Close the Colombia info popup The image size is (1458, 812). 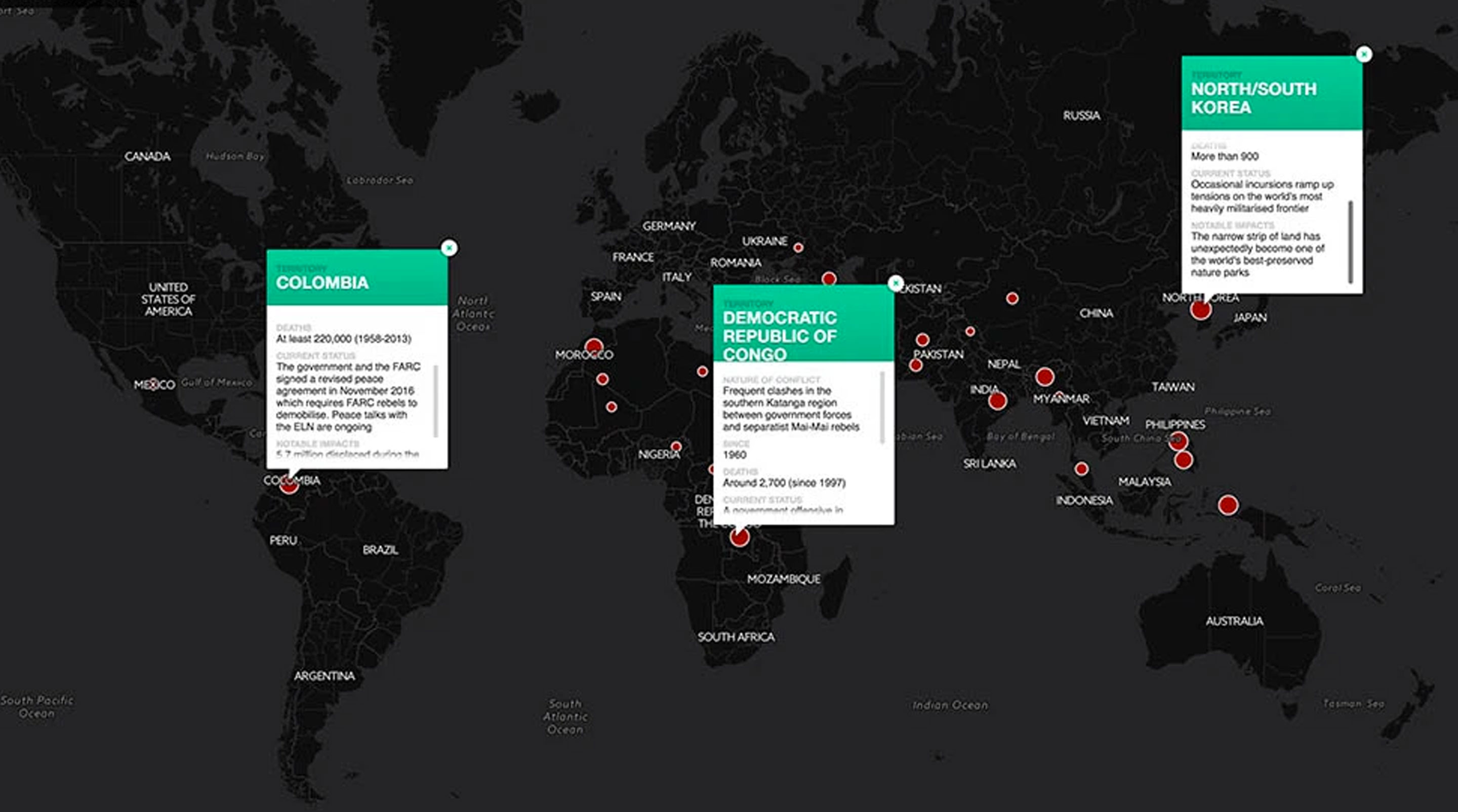coord(449,248)
